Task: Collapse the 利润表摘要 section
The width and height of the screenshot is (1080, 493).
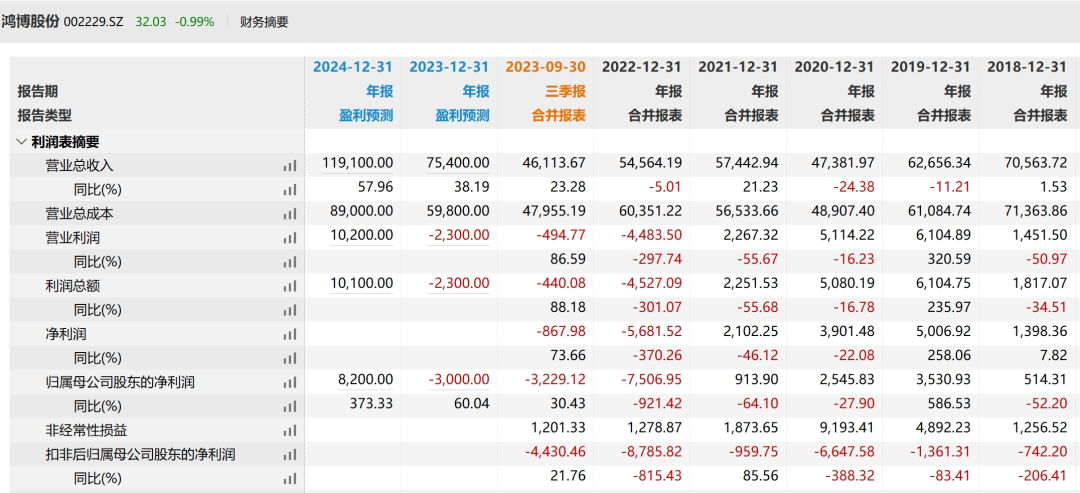Action: click(x=22, y=142)
